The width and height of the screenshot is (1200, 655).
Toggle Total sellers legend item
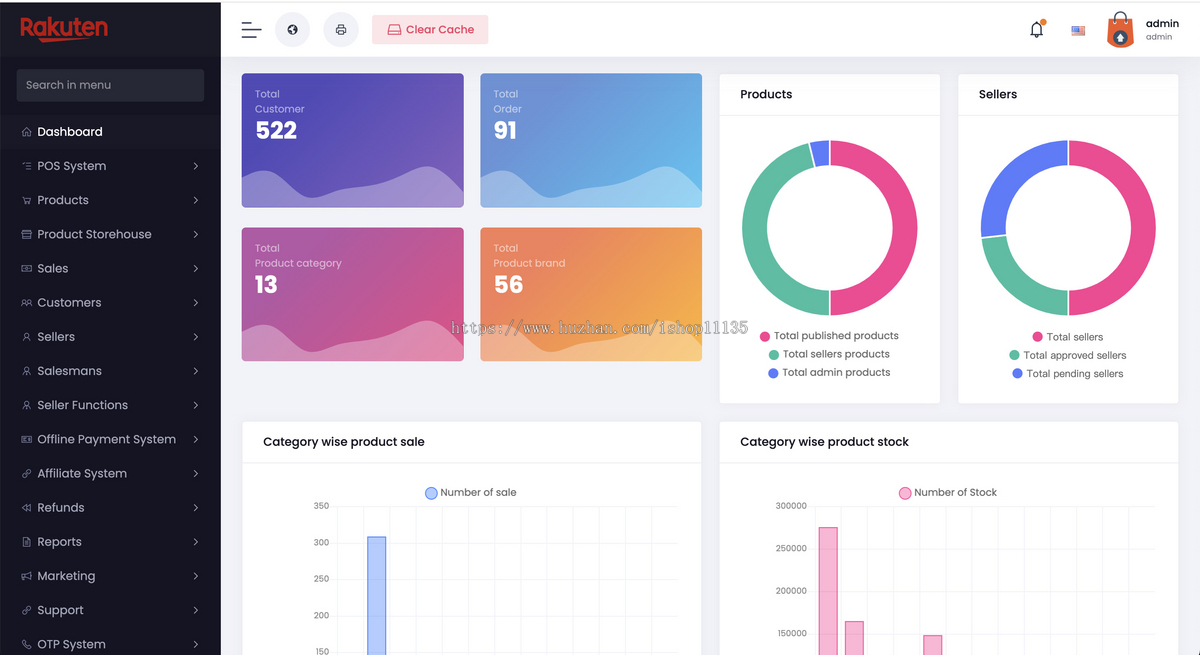1068,337
